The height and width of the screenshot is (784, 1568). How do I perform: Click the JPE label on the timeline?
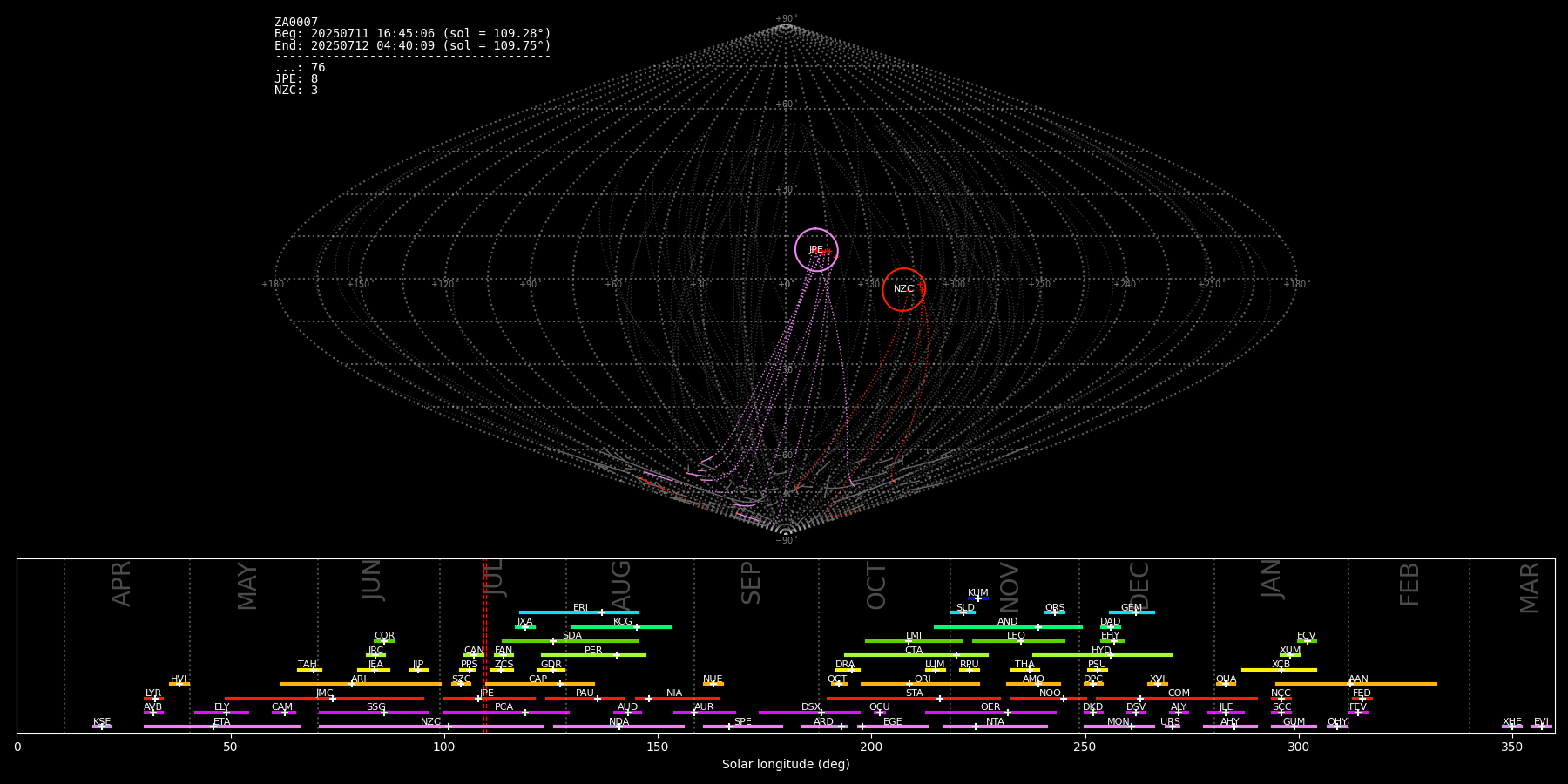(487, 693)
